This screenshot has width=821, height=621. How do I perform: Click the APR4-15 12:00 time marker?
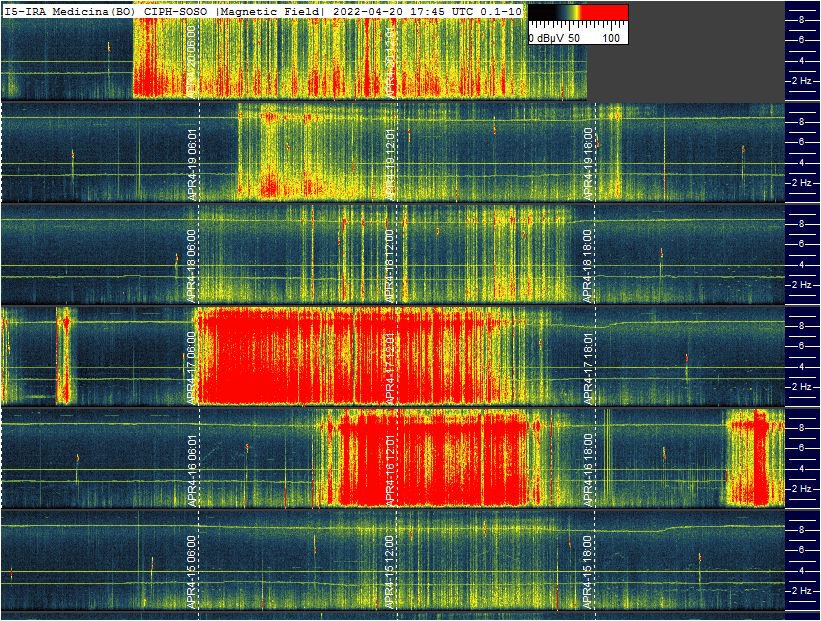tap(389, 571)
